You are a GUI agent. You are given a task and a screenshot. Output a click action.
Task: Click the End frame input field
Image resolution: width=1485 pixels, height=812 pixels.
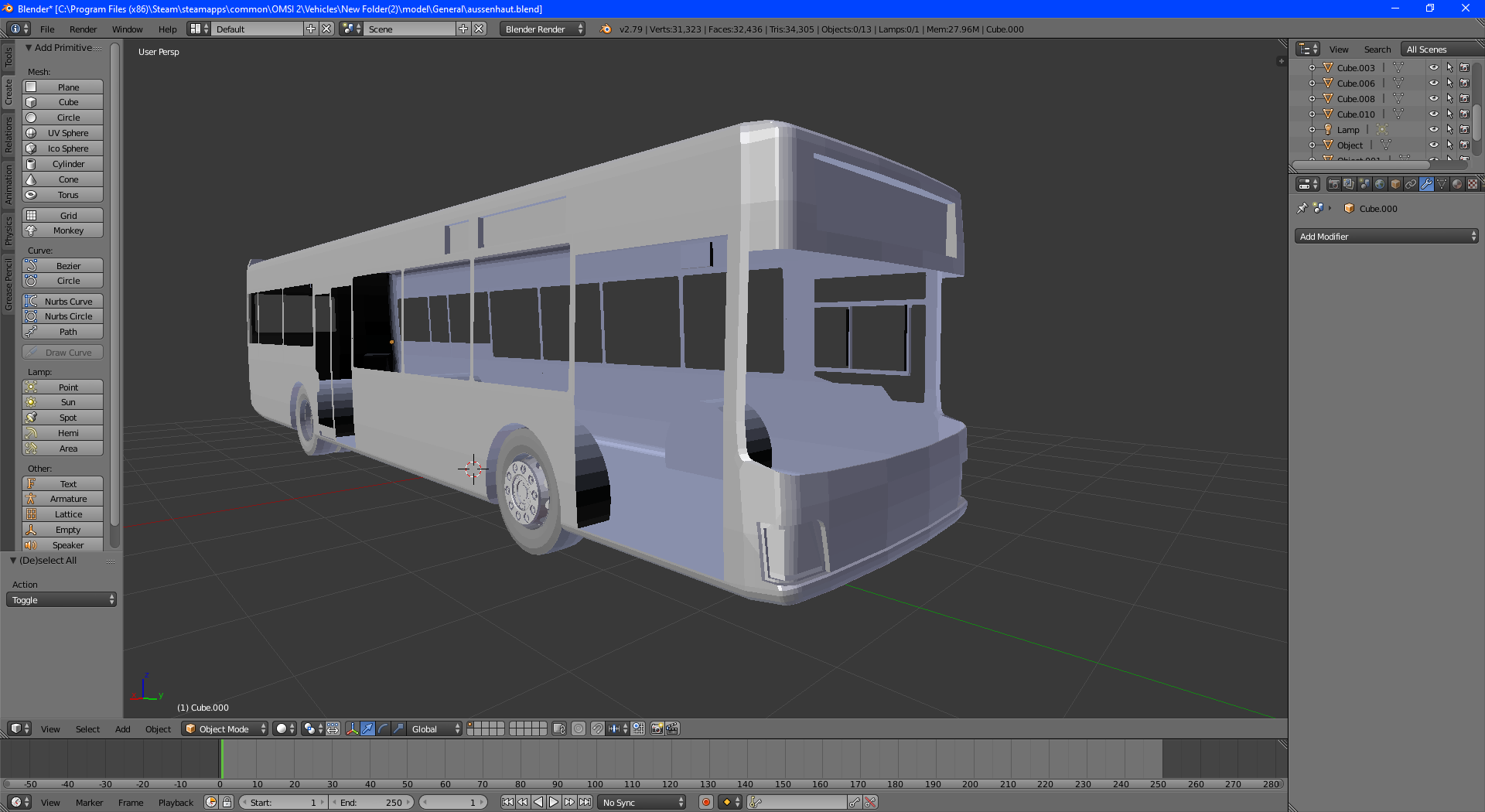[x=371, y=802]
